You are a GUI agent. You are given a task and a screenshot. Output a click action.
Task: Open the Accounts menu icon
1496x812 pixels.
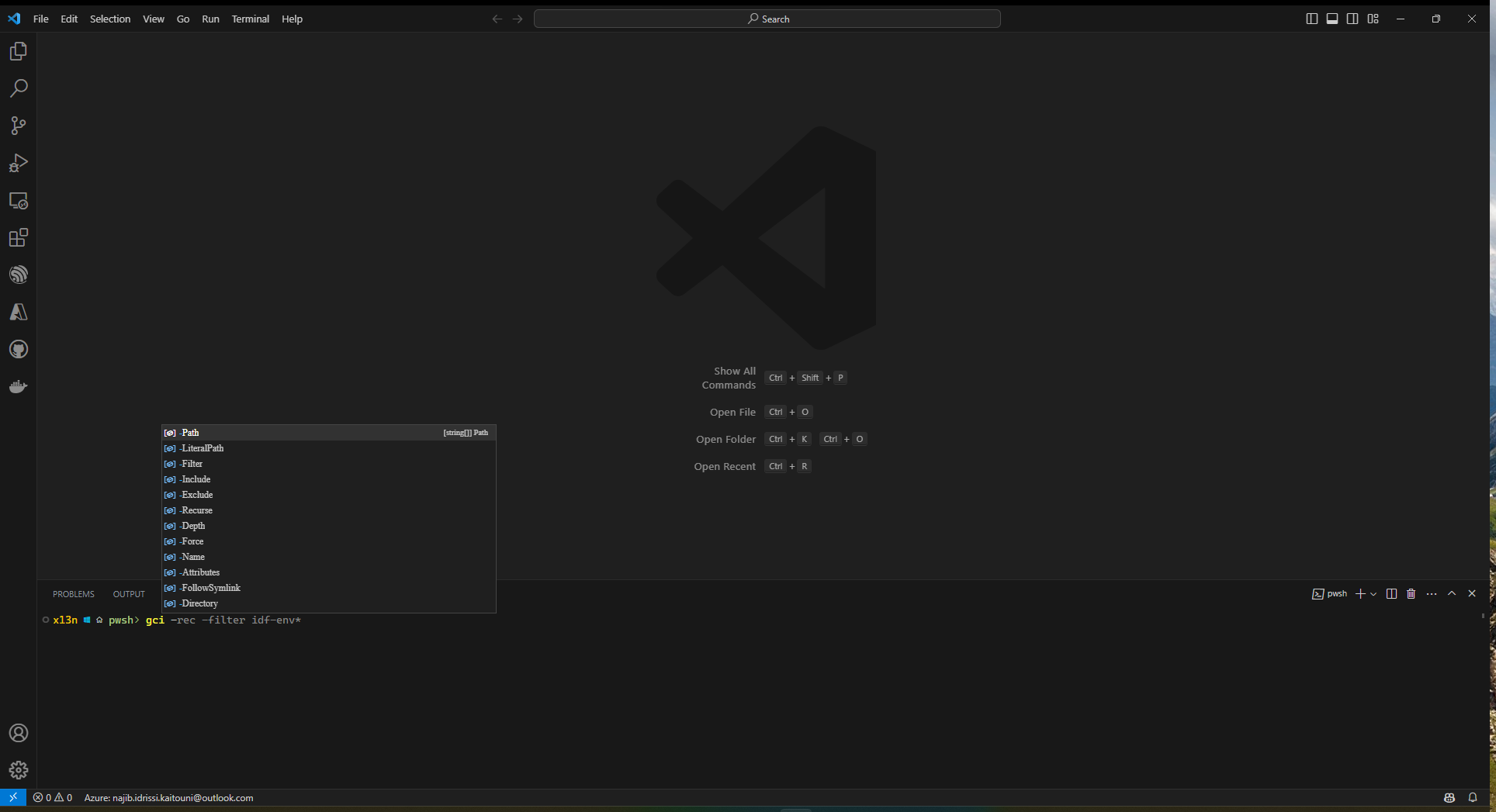coord(19,733)
